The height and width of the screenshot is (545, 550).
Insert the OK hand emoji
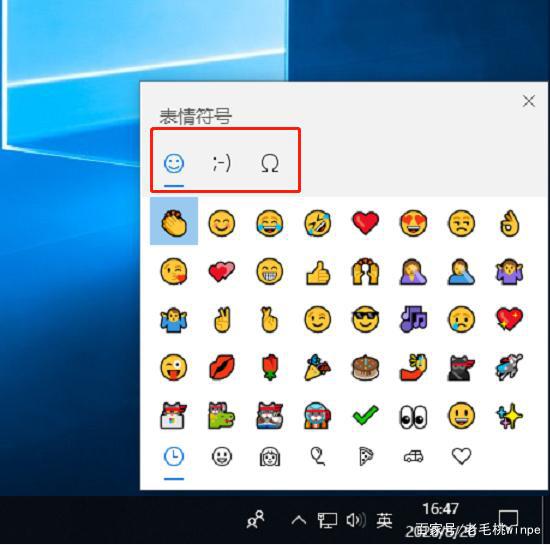[509, 223]
